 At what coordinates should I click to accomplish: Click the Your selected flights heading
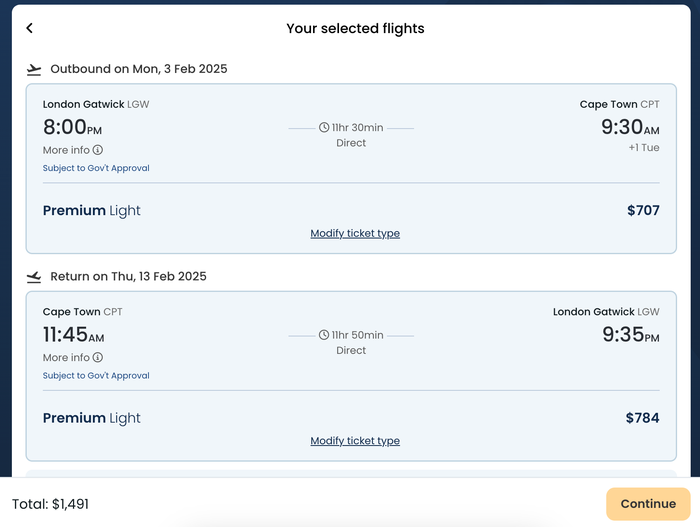(355, 29)
